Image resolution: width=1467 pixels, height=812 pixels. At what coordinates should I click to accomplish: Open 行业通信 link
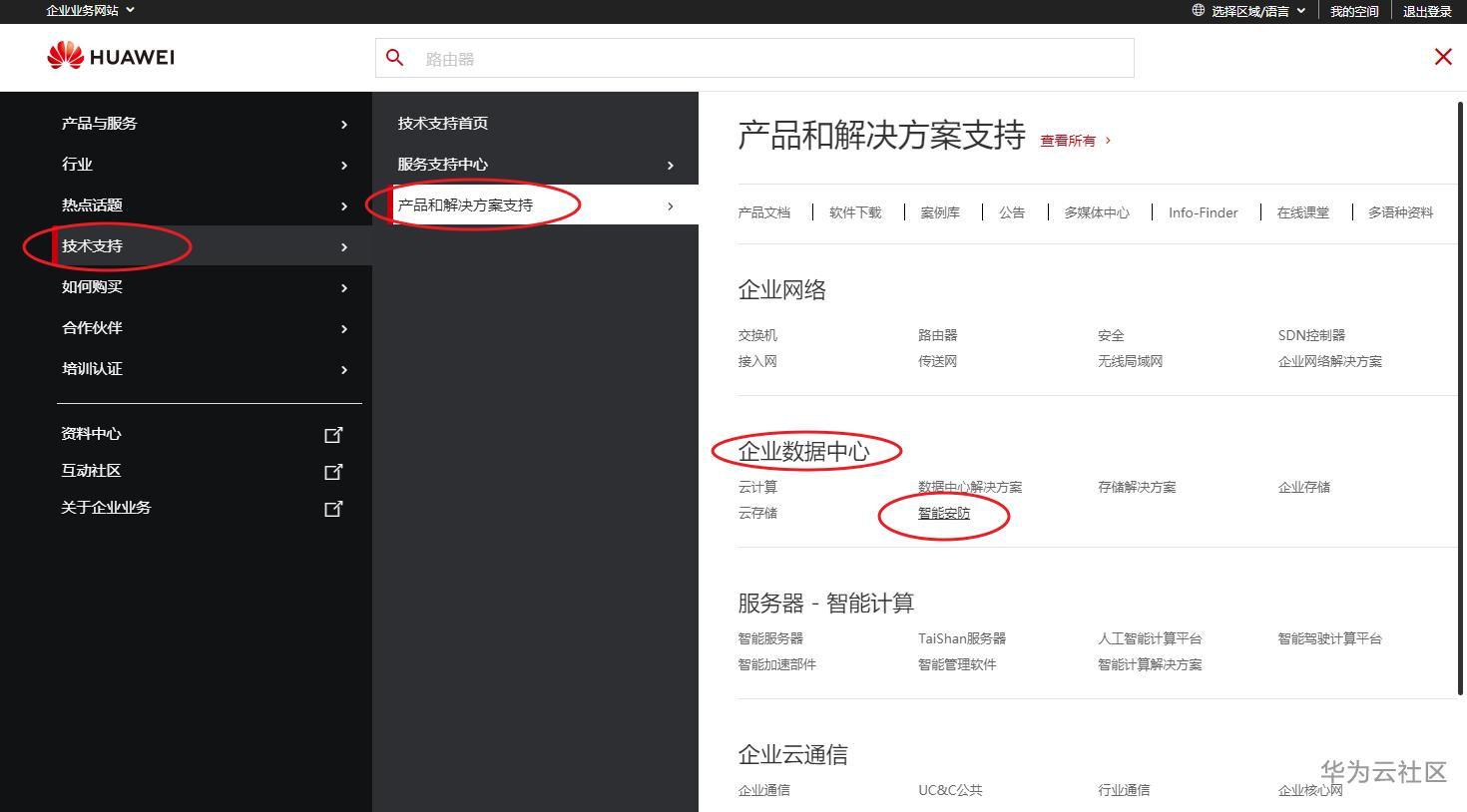(x=1124, y=790)
